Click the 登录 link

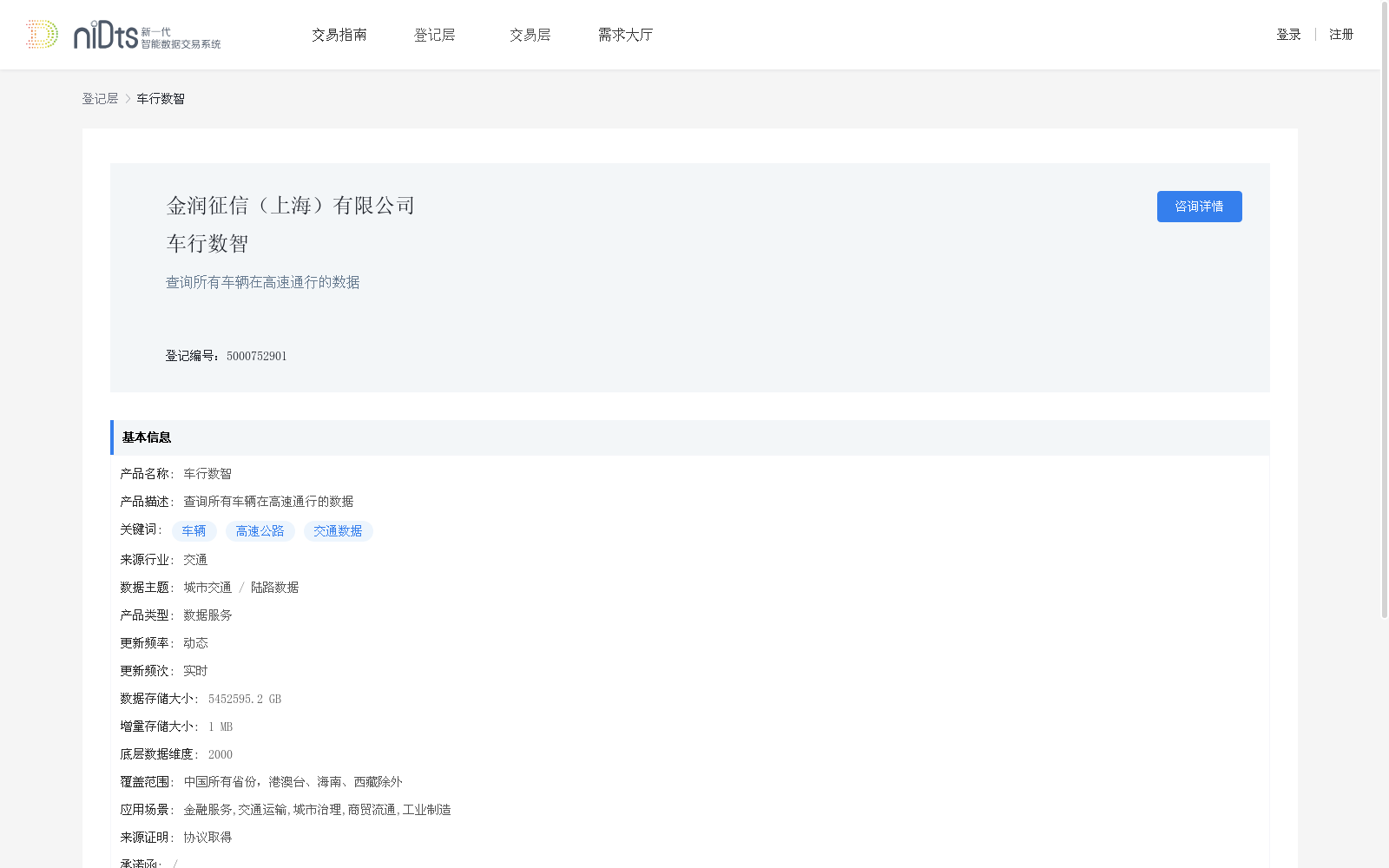tap(1288, 35)
